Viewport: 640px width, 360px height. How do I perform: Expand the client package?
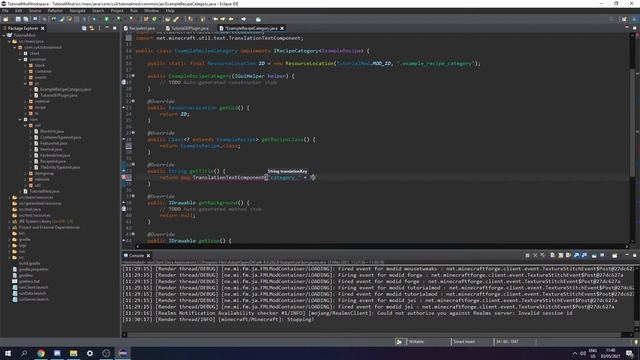click(20, 53)
